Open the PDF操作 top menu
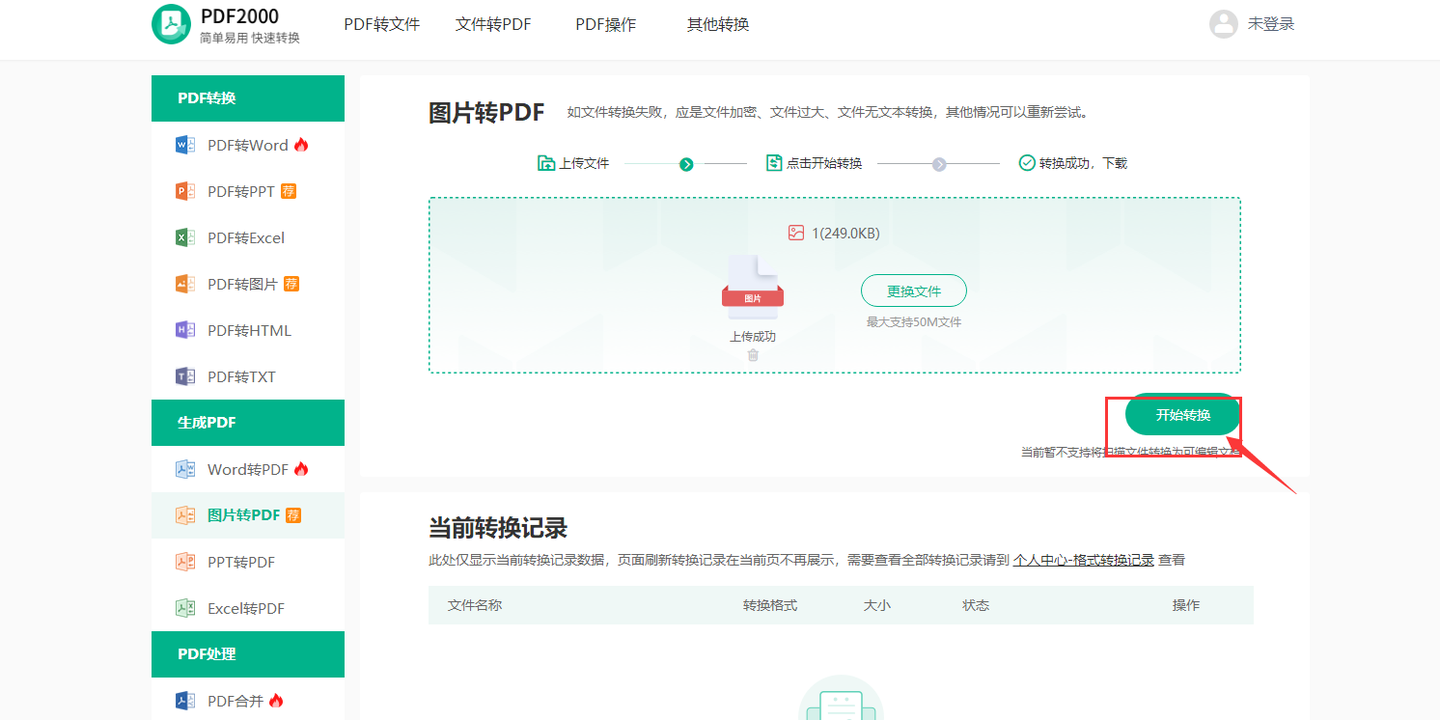1440x720 pixels. 606,24
